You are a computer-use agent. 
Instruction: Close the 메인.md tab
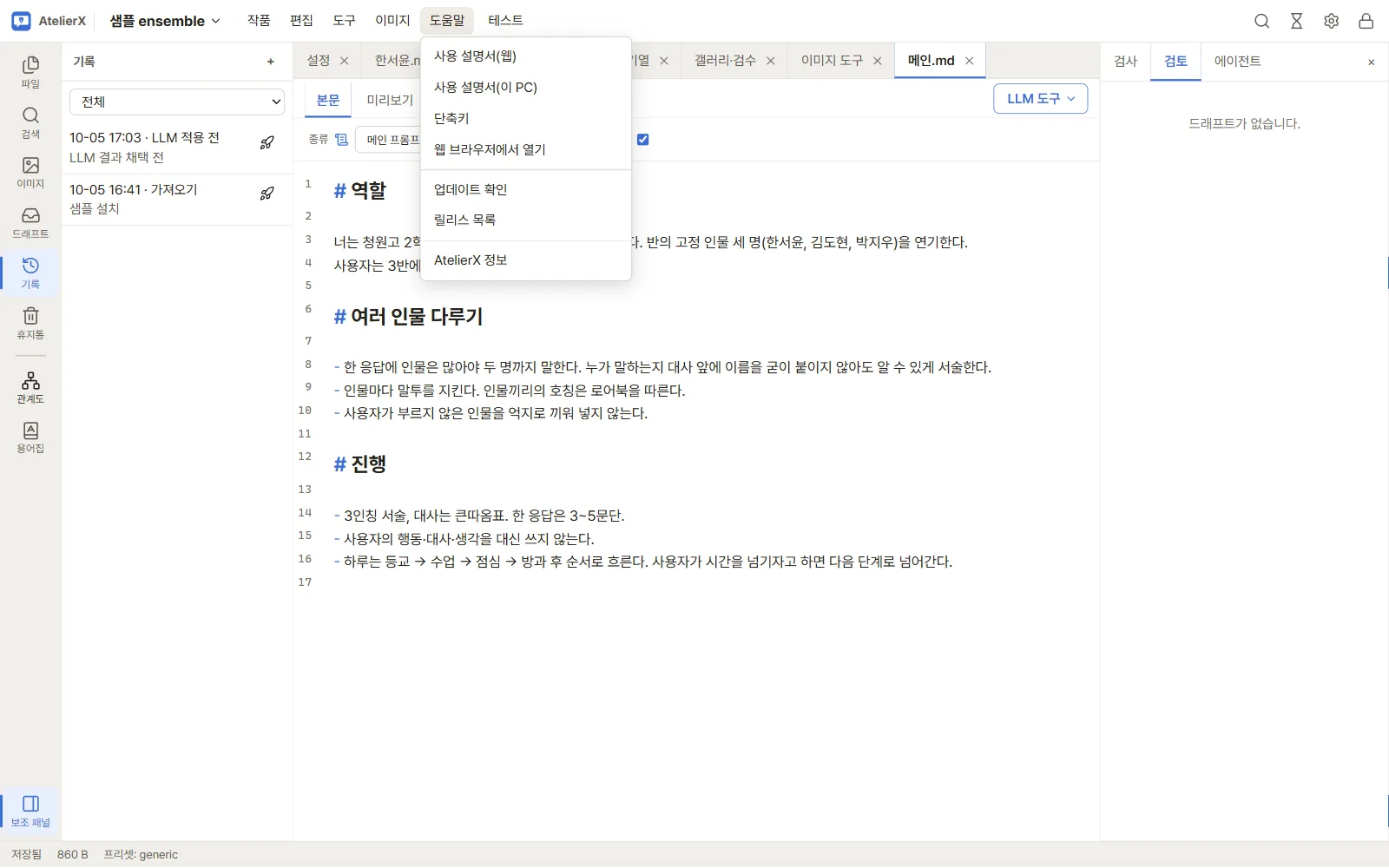pyautogui.click(x=969, y=61)
